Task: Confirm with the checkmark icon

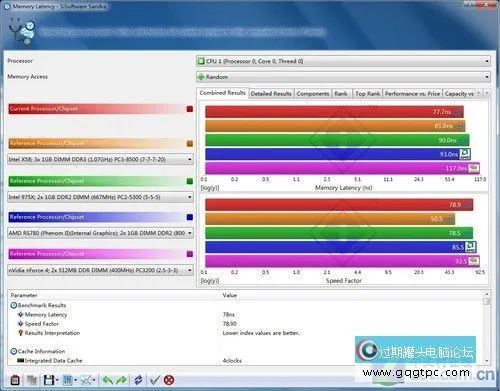Action: [x=155, y=380]
